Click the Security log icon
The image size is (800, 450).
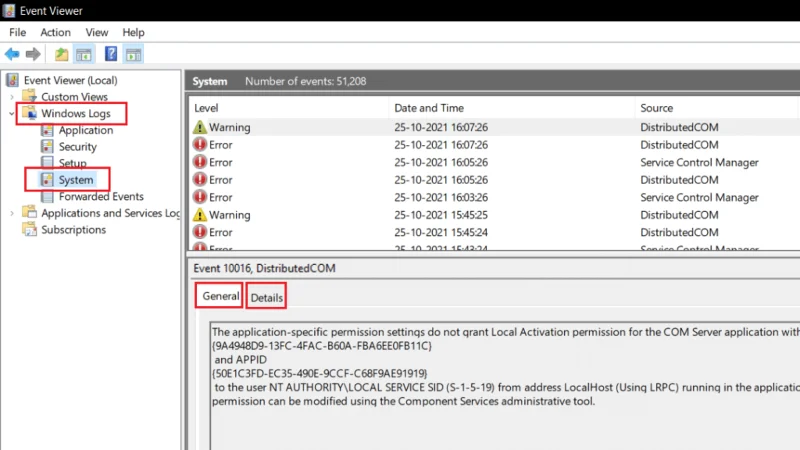(47, 146)
